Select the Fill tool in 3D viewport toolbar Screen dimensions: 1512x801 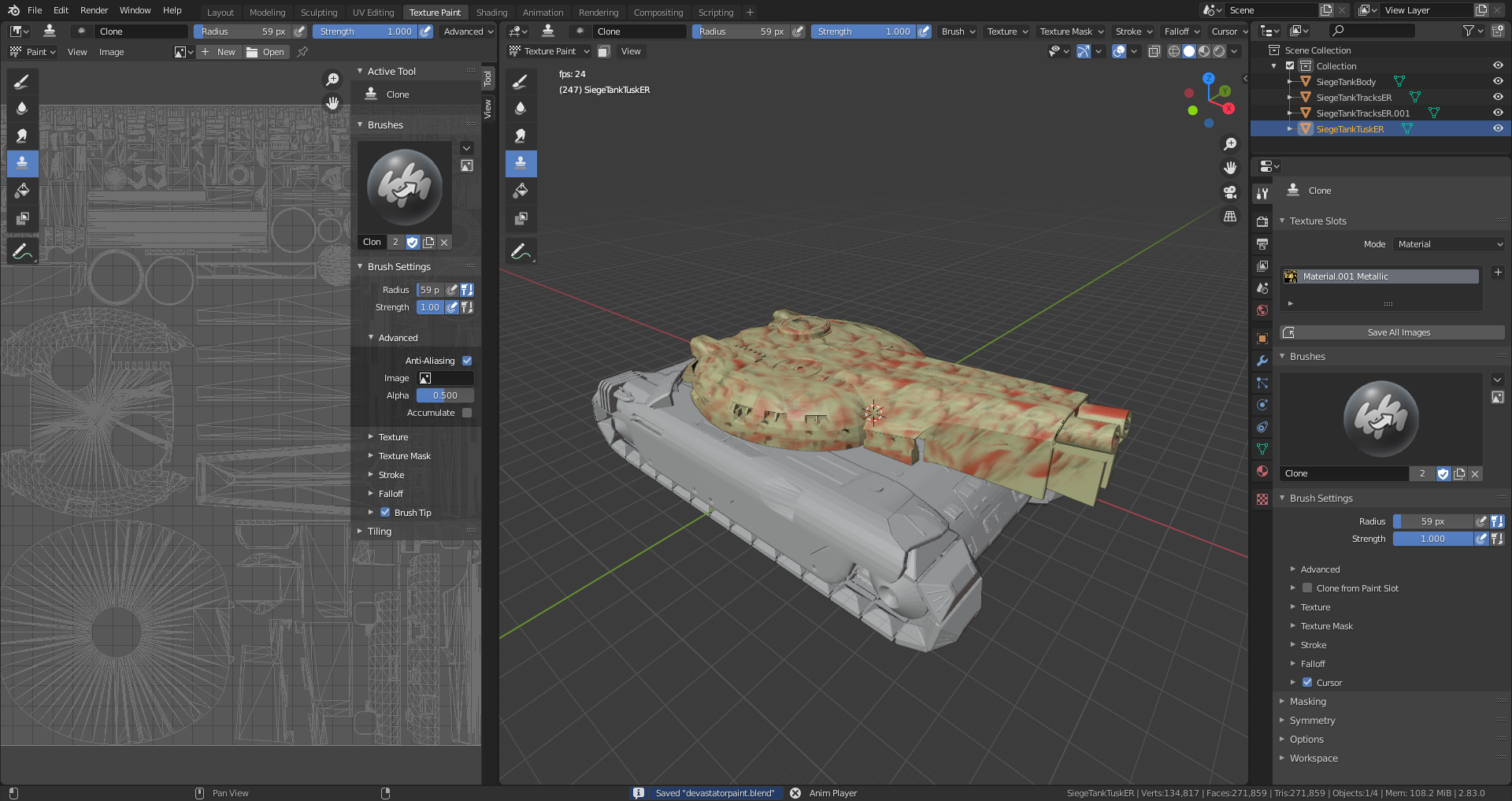click(521, 191)
